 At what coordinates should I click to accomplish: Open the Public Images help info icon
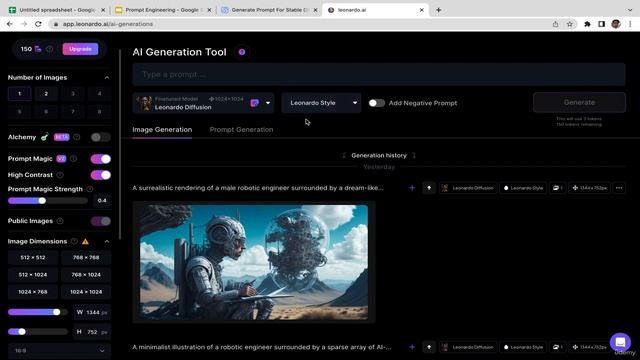tap(60, 221)
